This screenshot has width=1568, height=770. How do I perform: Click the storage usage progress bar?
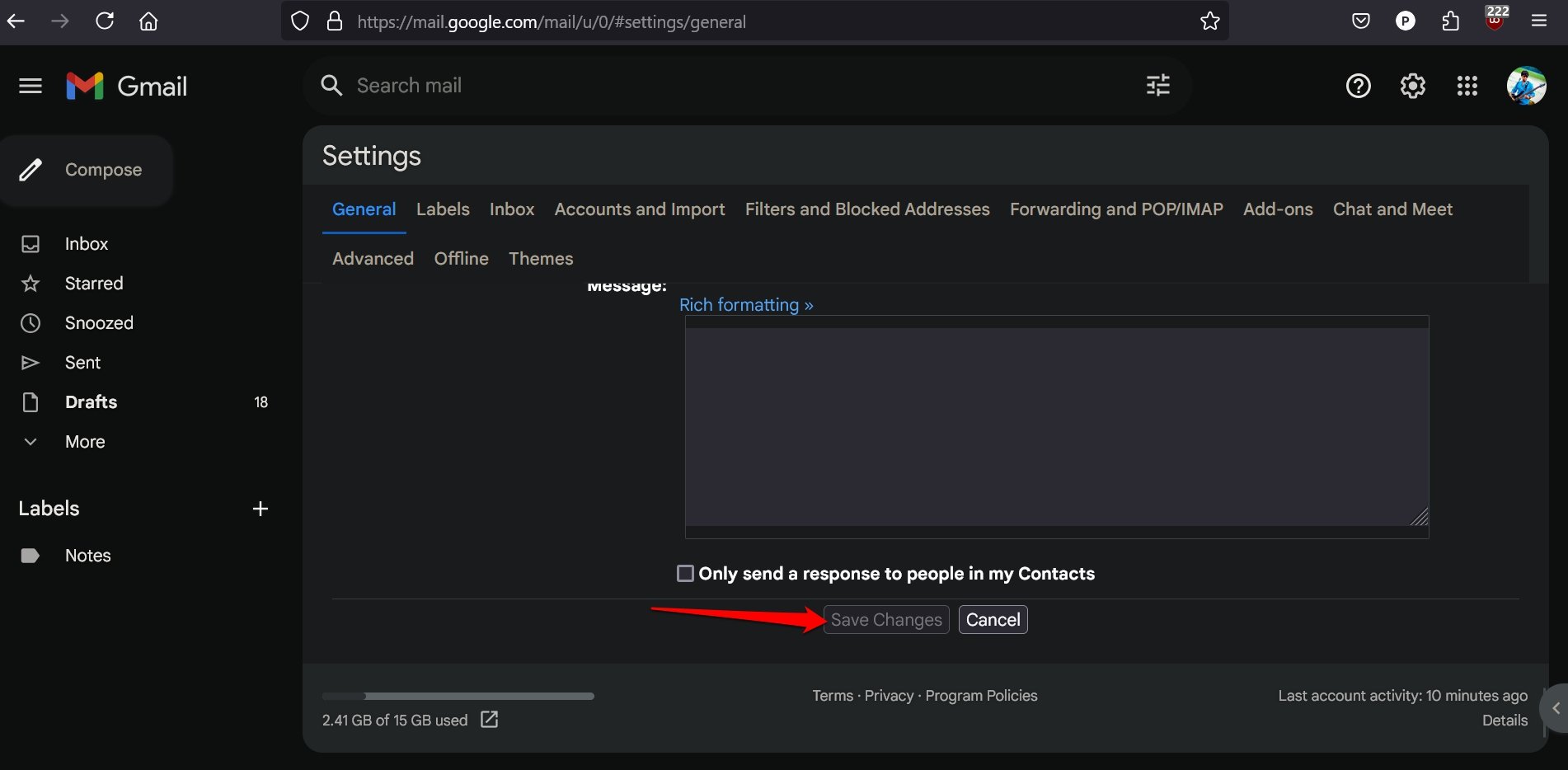click(x=458, y=696)
